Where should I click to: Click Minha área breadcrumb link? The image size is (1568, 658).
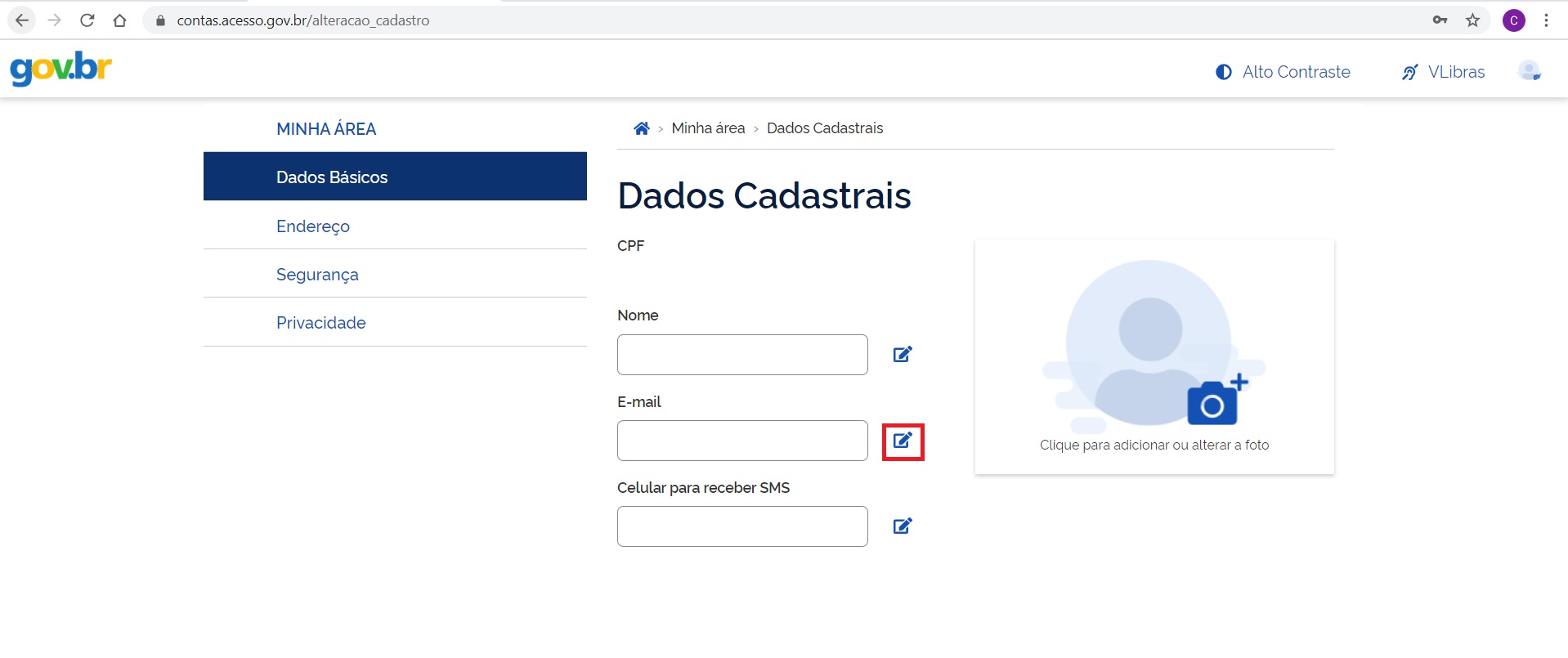(x=708, y=128)
